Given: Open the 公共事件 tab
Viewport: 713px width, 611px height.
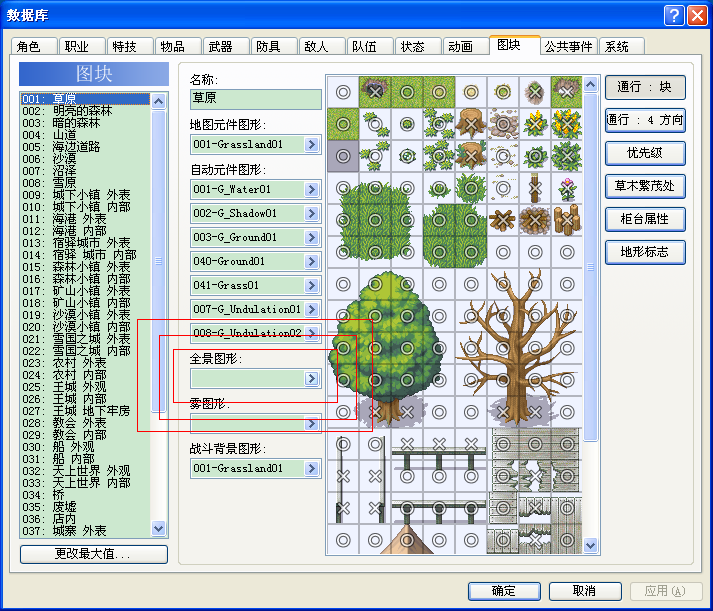Looking at the screenshot, I should tap(568, 46).
